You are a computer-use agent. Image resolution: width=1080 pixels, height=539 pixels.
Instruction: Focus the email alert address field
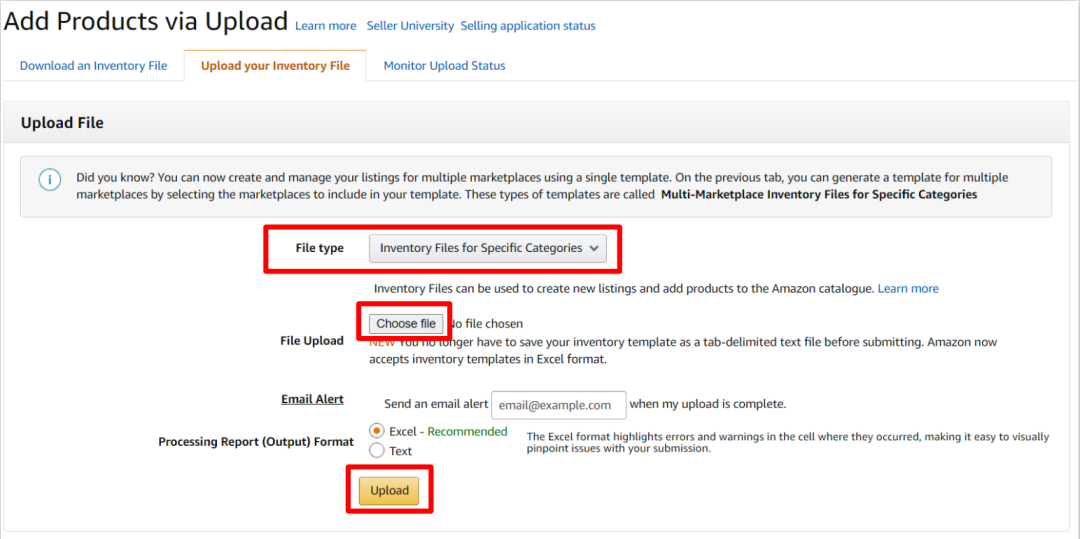(x=559, y=405)
